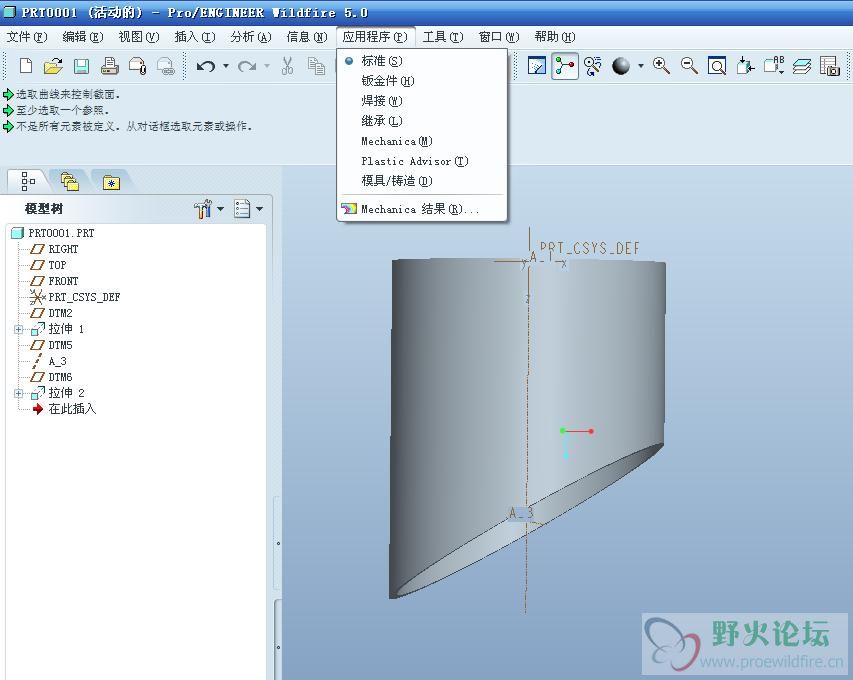This screenshot has height=680, width=853.
Task: Print the model with the printer icon
Action: click(109, 66)
